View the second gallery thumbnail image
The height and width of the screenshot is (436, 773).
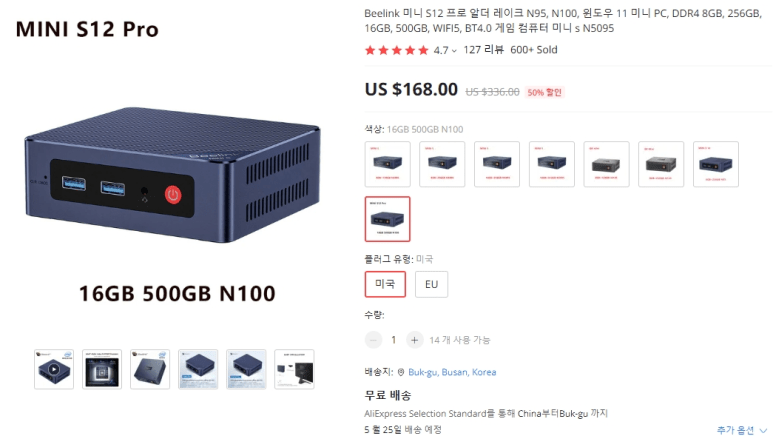102,369
